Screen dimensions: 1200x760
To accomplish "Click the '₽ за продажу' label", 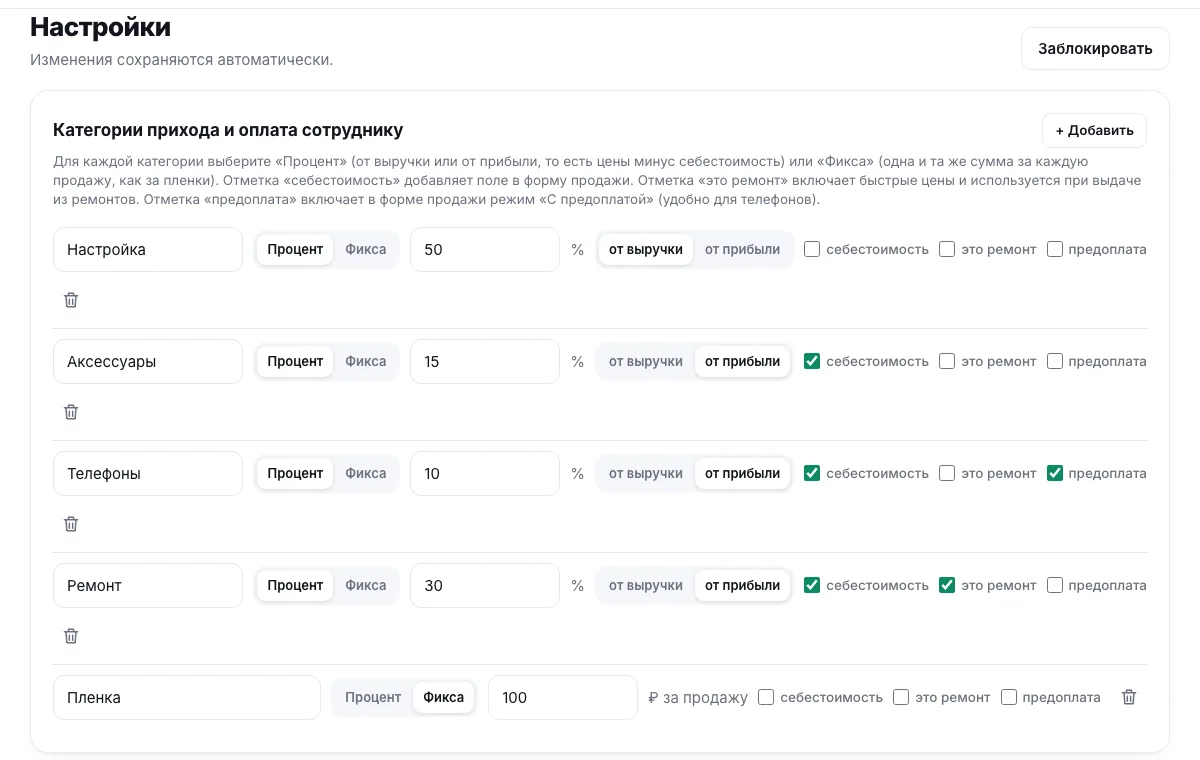I will click(698, 698).
